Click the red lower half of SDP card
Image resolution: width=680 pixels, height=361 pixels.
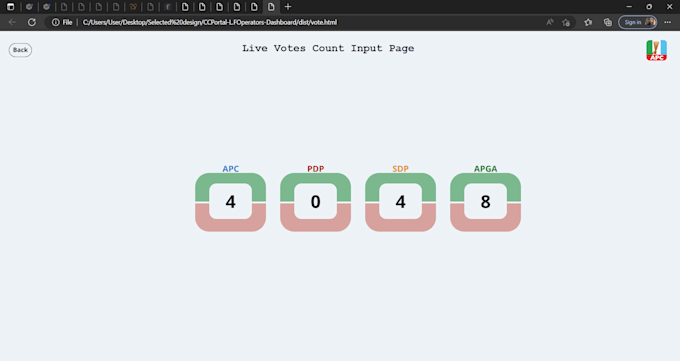400,225
